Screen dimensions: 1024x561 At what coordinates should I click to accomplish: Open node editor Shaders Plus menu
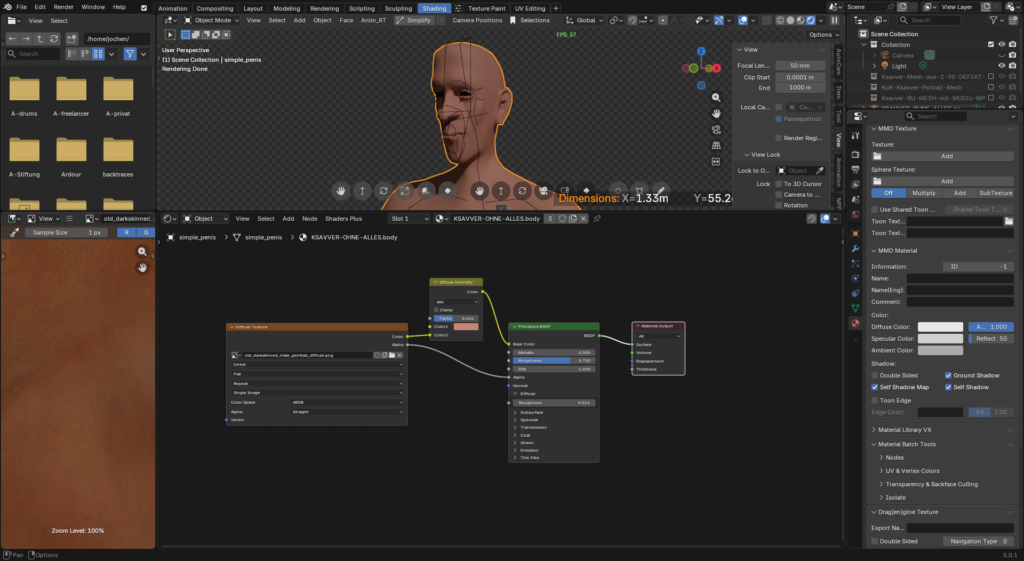pos(344,219)
